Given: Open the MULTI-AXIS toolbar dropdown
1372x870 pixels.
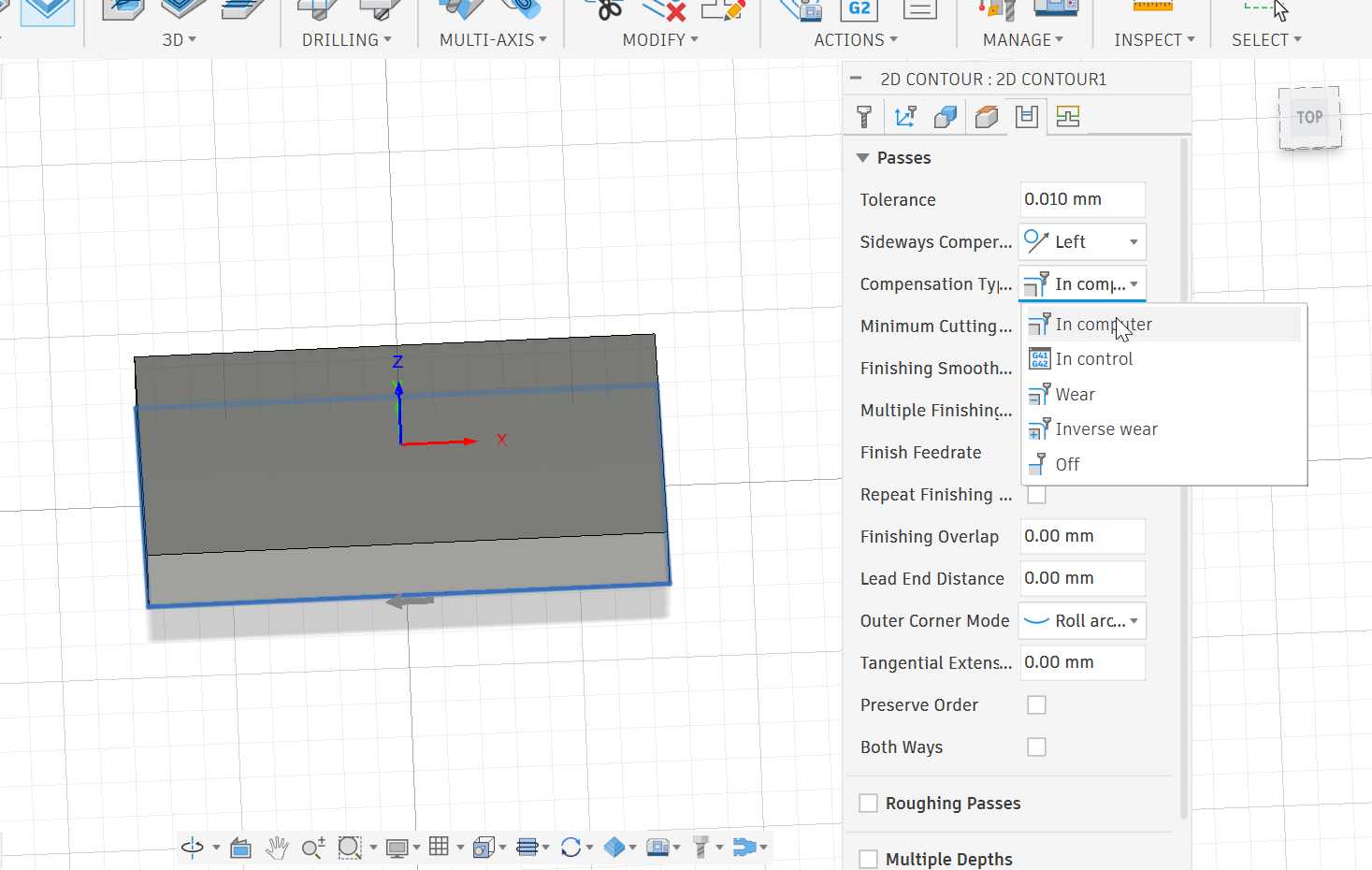Looking at the screenshot, I should (x=493, y=40).
